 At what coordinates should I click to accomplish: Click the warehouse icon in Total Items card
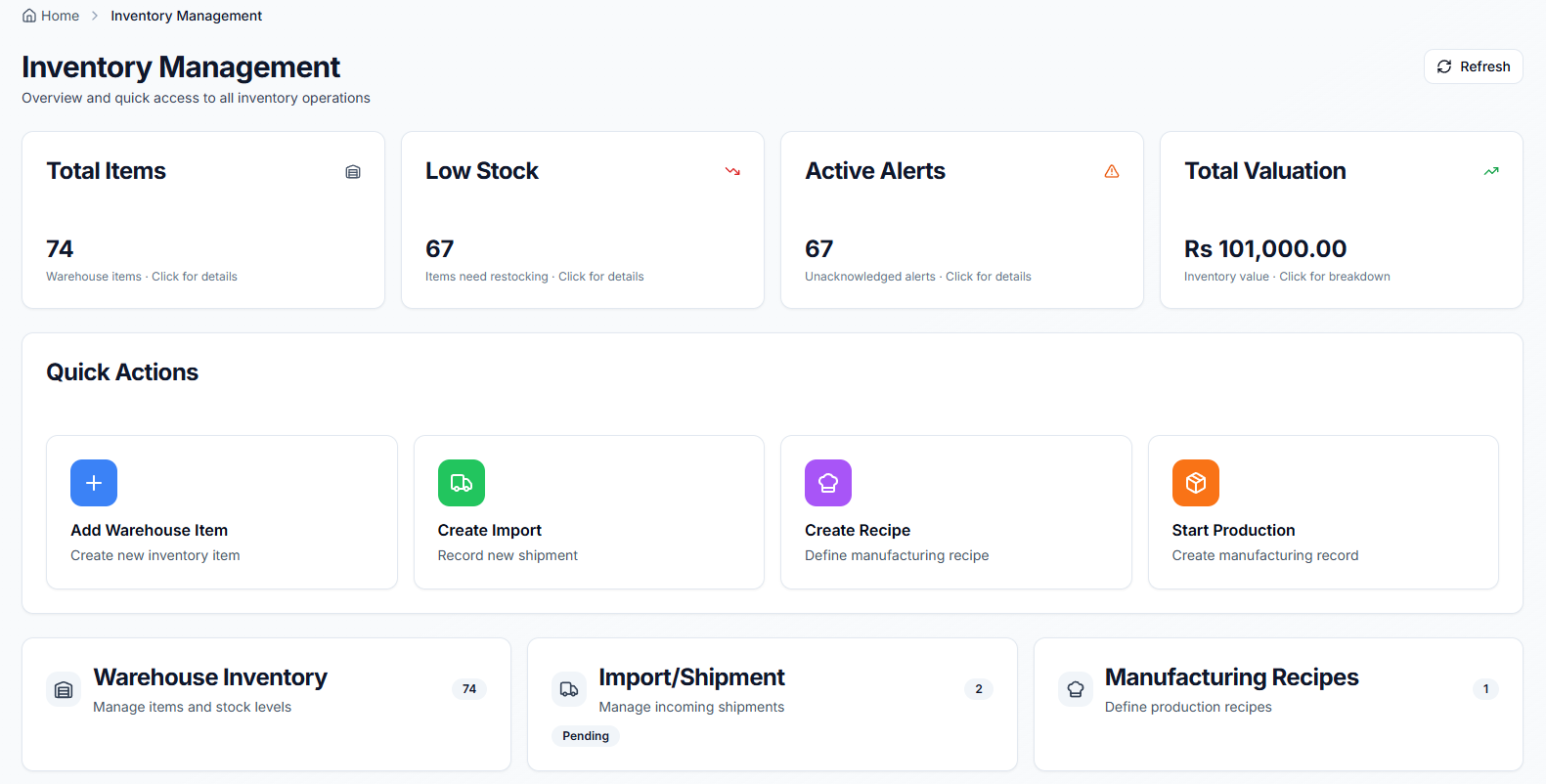tap(353, 172)
